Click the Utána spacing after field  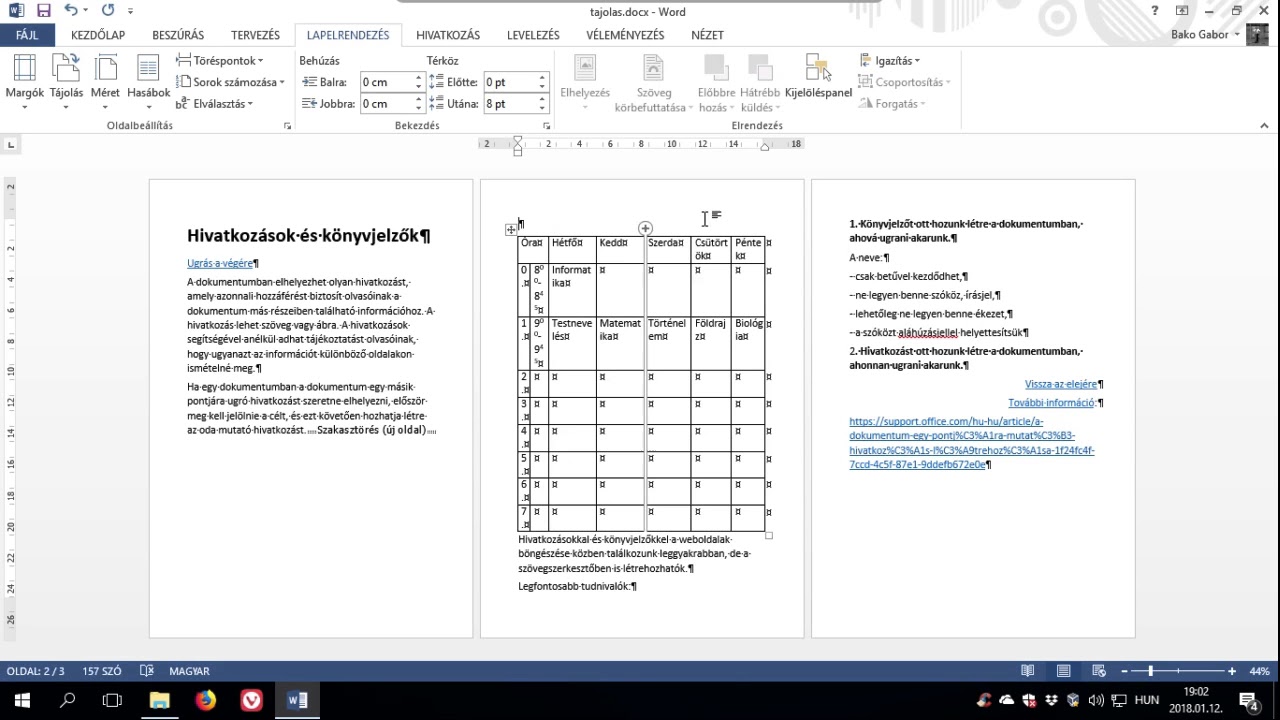tap(509, 103)
